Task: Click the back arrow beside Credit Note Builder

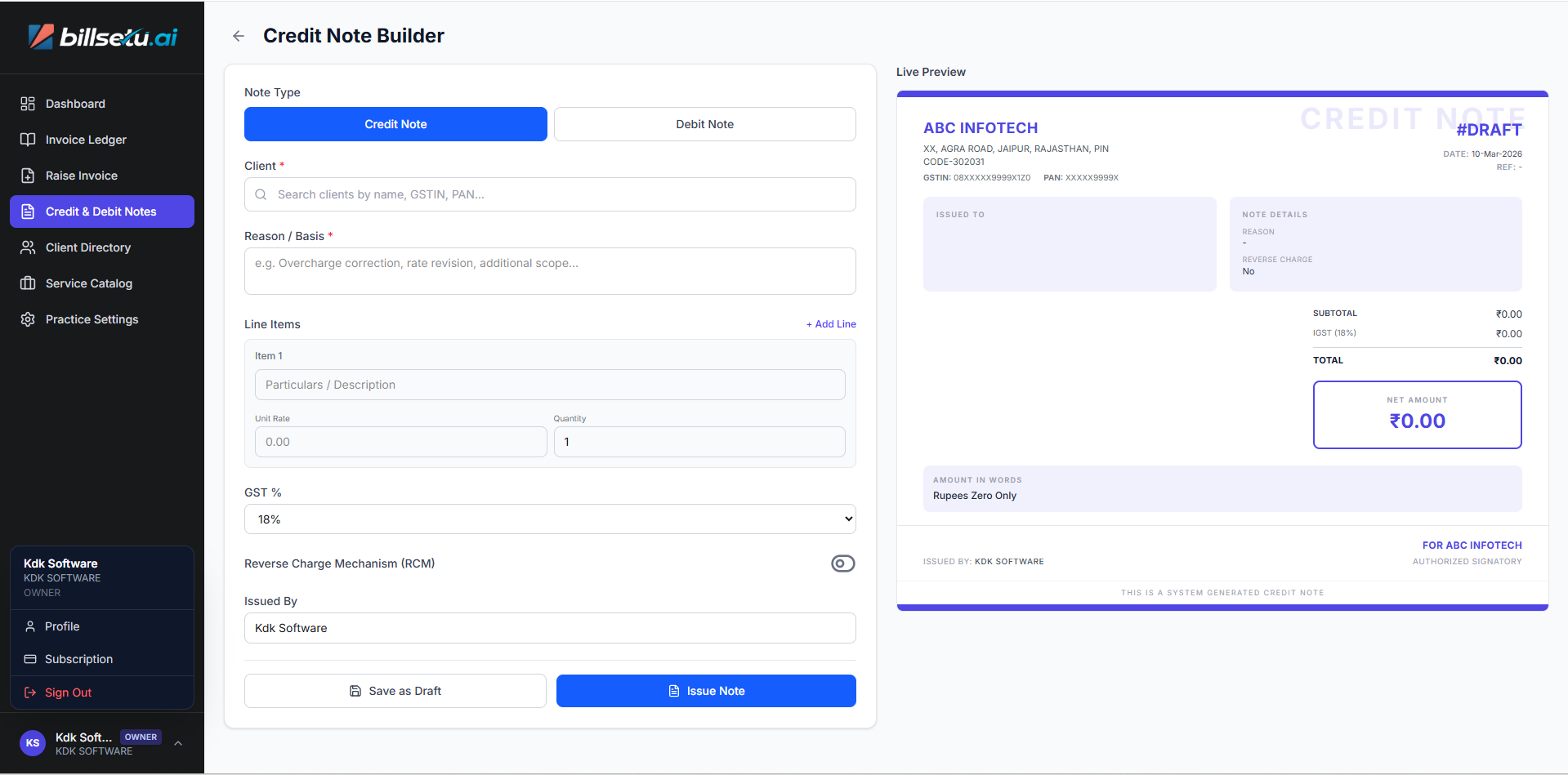Action: click(x=239, y=36)
